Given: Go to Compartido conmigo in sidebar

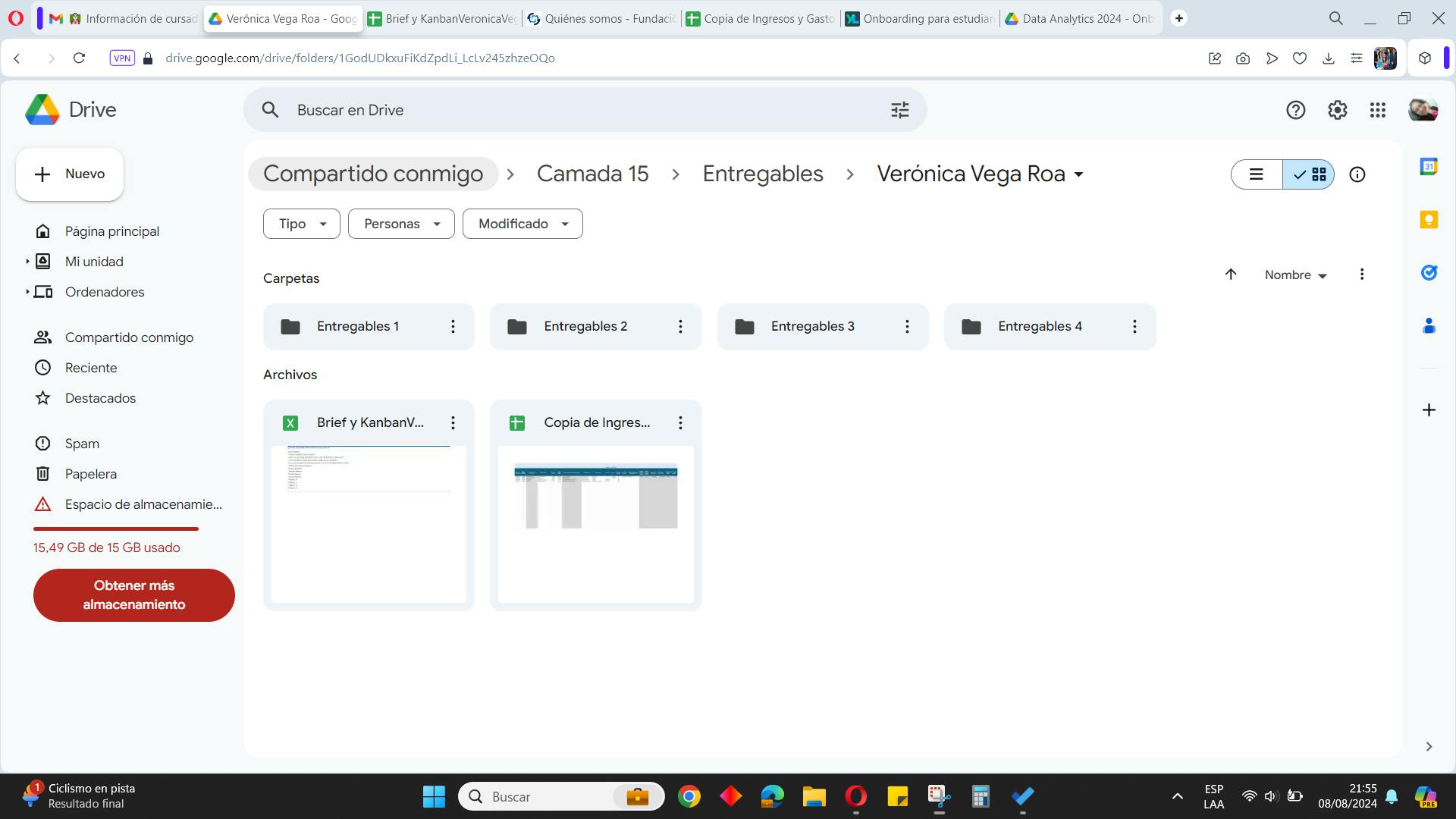Looking at the screenshot, I should click(129, 337).
